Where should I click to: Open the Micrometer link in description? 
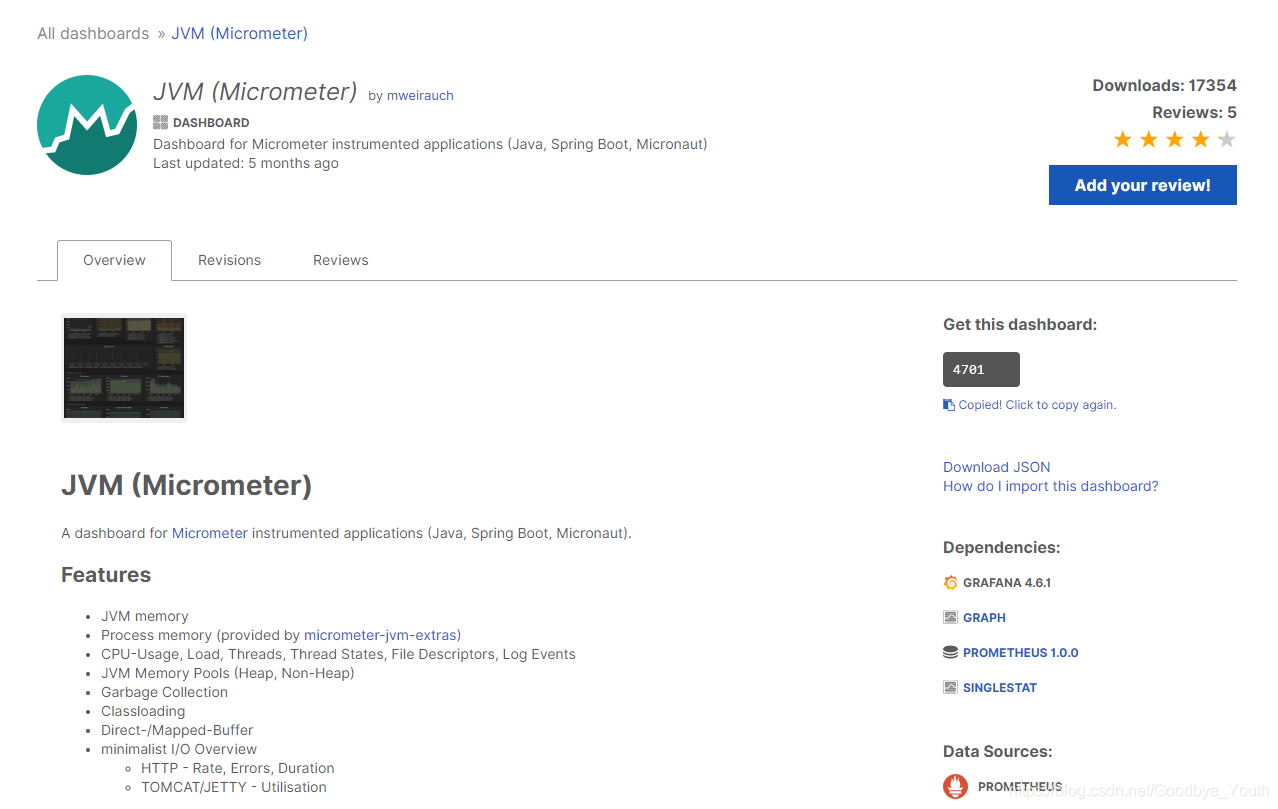[x=210, y=533]
